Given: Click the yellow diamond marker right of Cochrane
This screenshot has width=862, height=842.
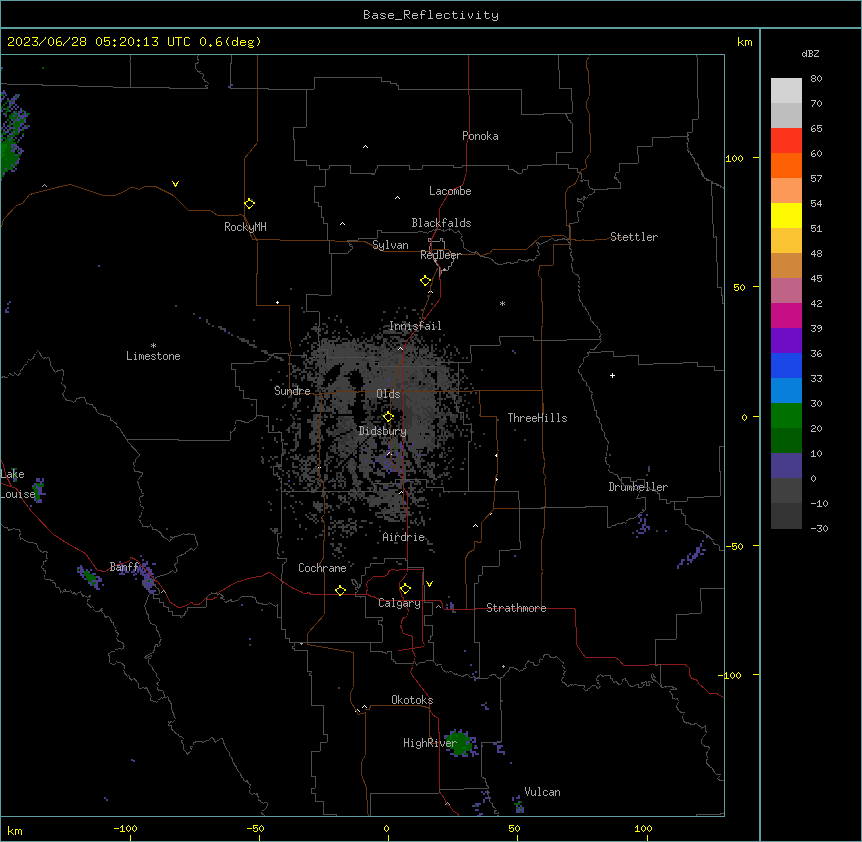Looking at the screenshot, I should click(x=340, y=590).
